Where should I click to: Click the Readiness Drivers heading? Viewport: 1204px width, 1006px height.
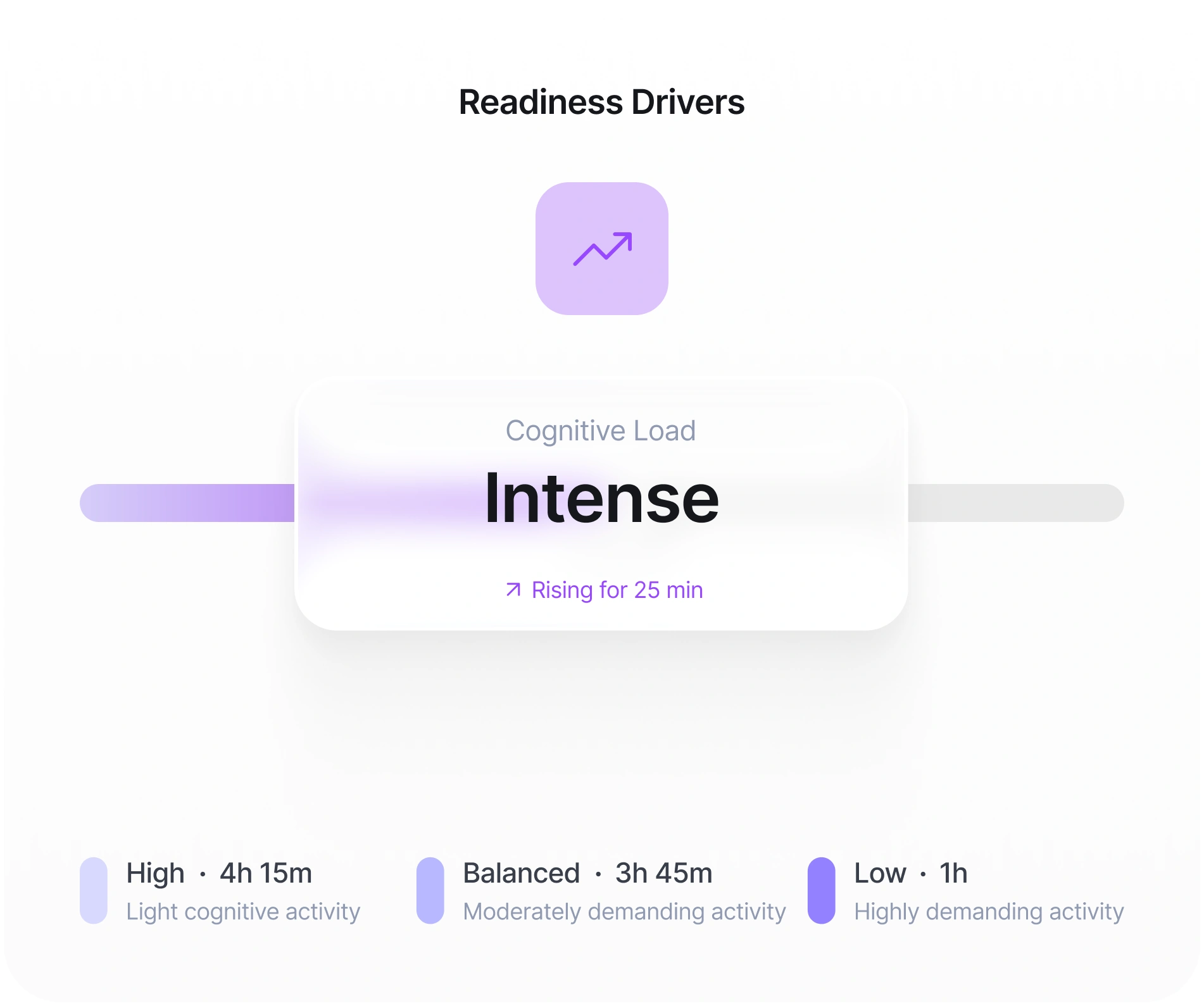coord(601,102)
